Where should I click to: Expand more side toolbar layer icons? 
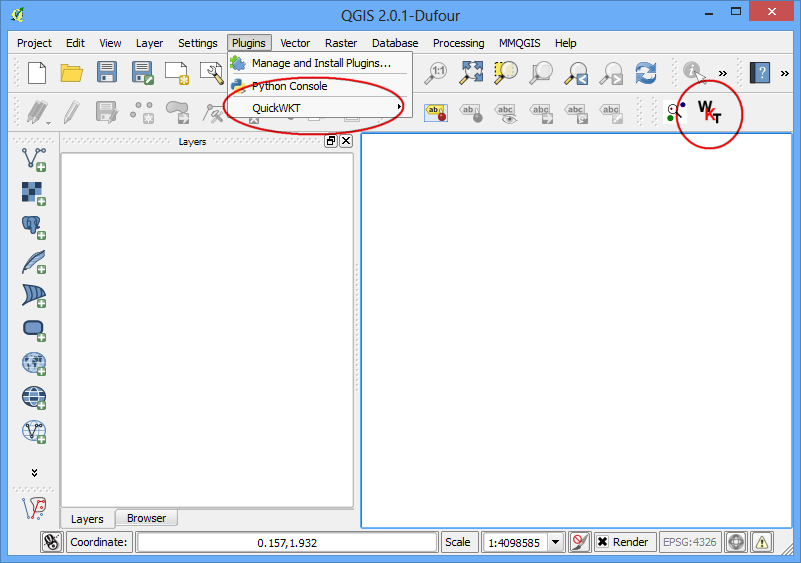(x=34, y=473)
